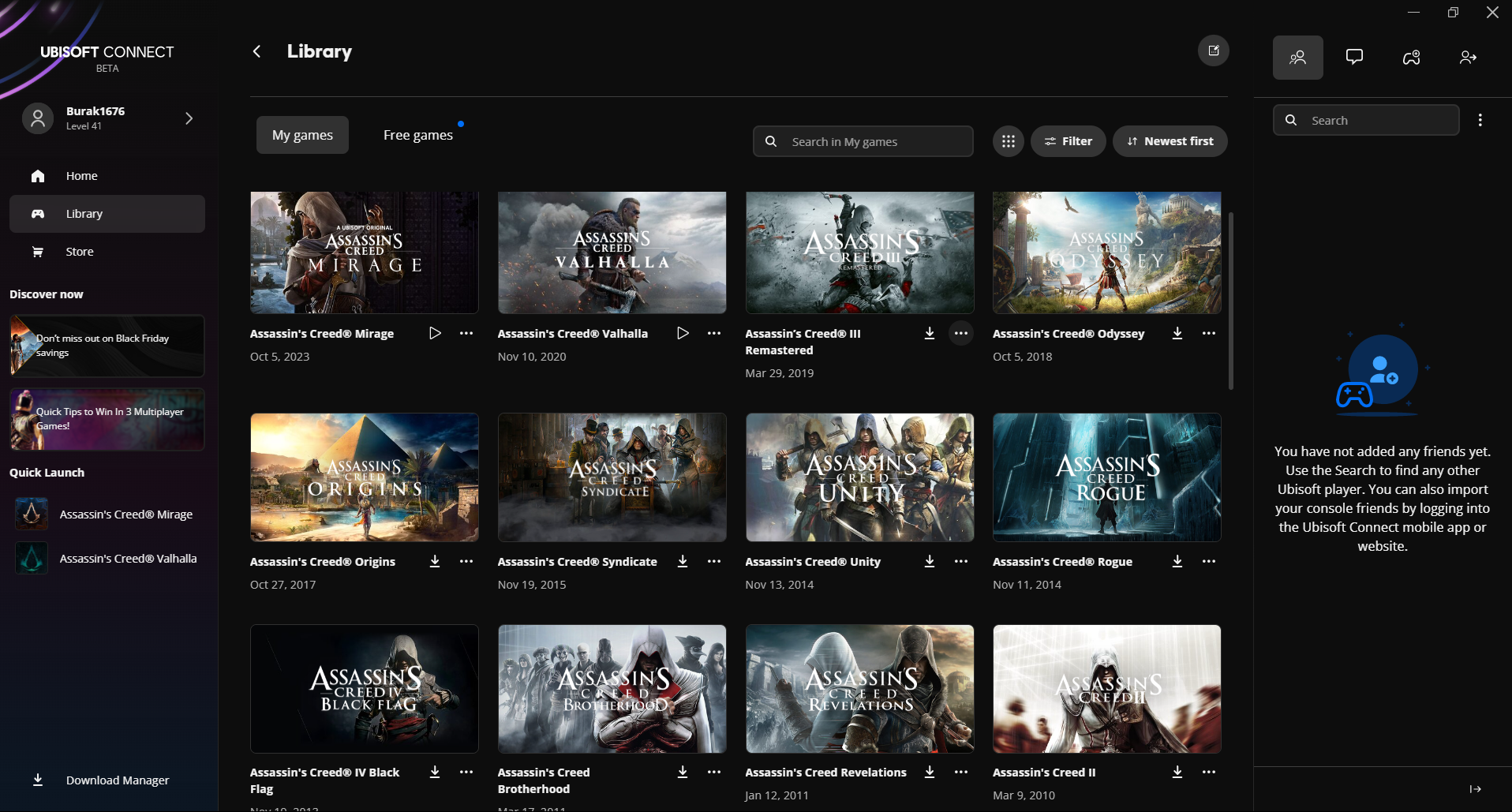Open the Assassin's Creed Mirage cover art
Image resolution: width=1512 pixels, height=812 pixels.
(x=365, y=253)
